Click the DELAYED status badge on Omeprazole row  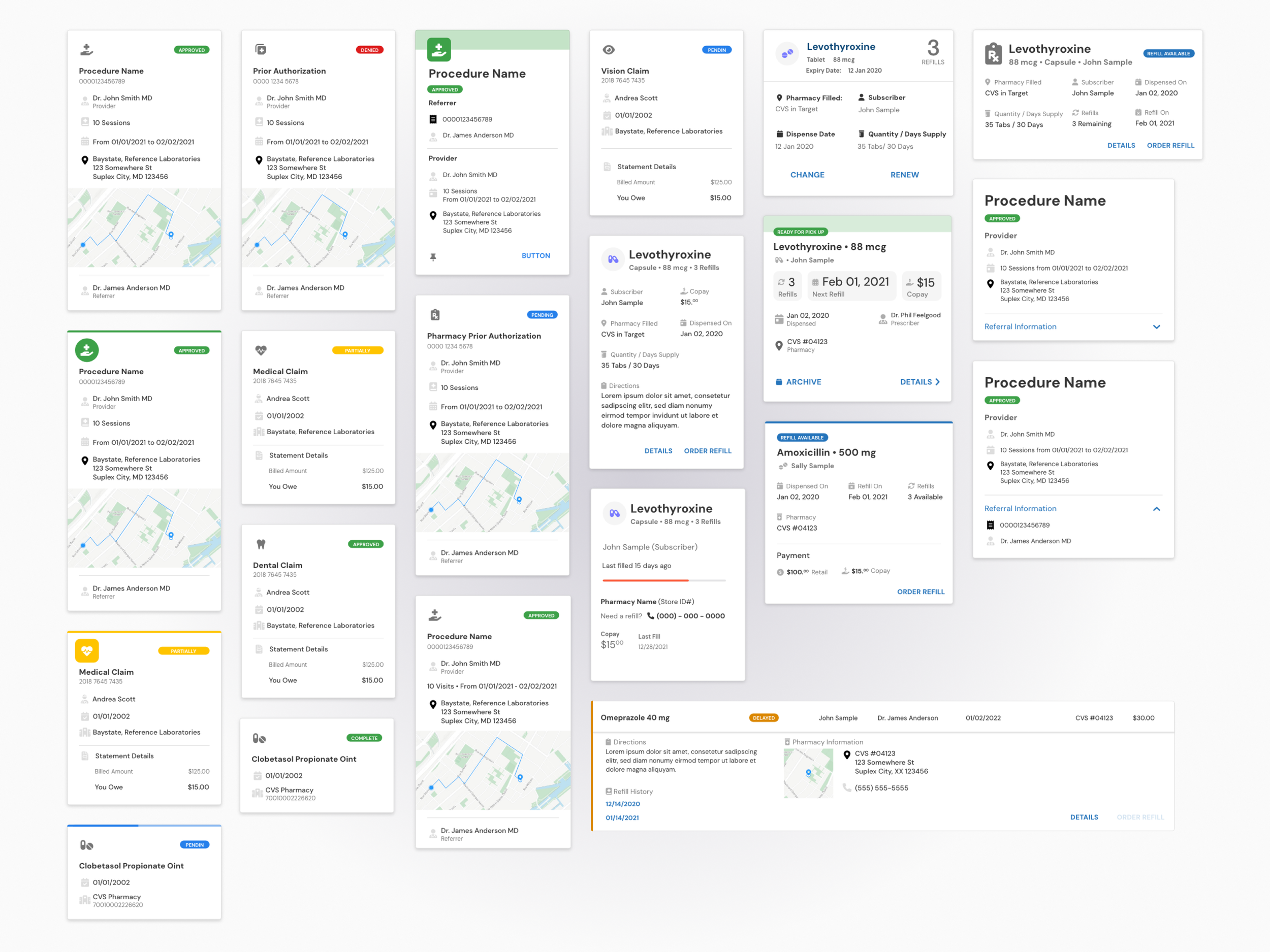pos(763,717)
